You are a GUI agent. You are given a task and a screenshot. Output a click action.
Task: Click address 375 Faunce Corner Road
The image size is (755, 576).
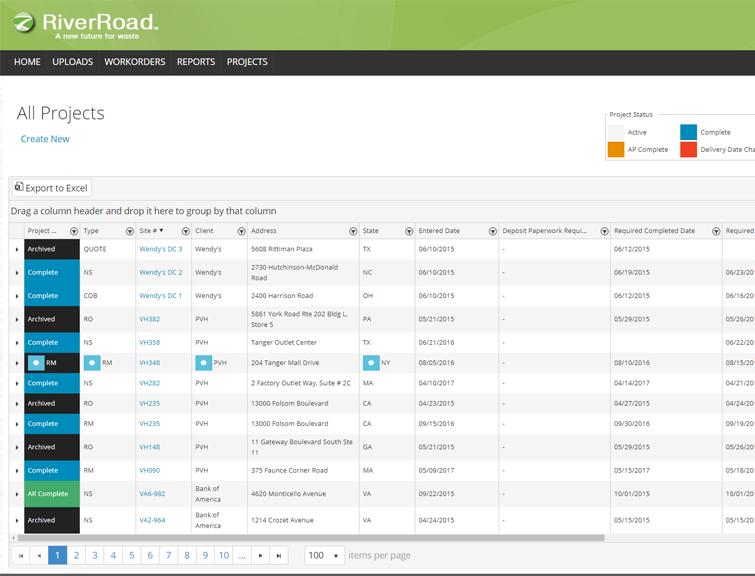tap(289, 471)
